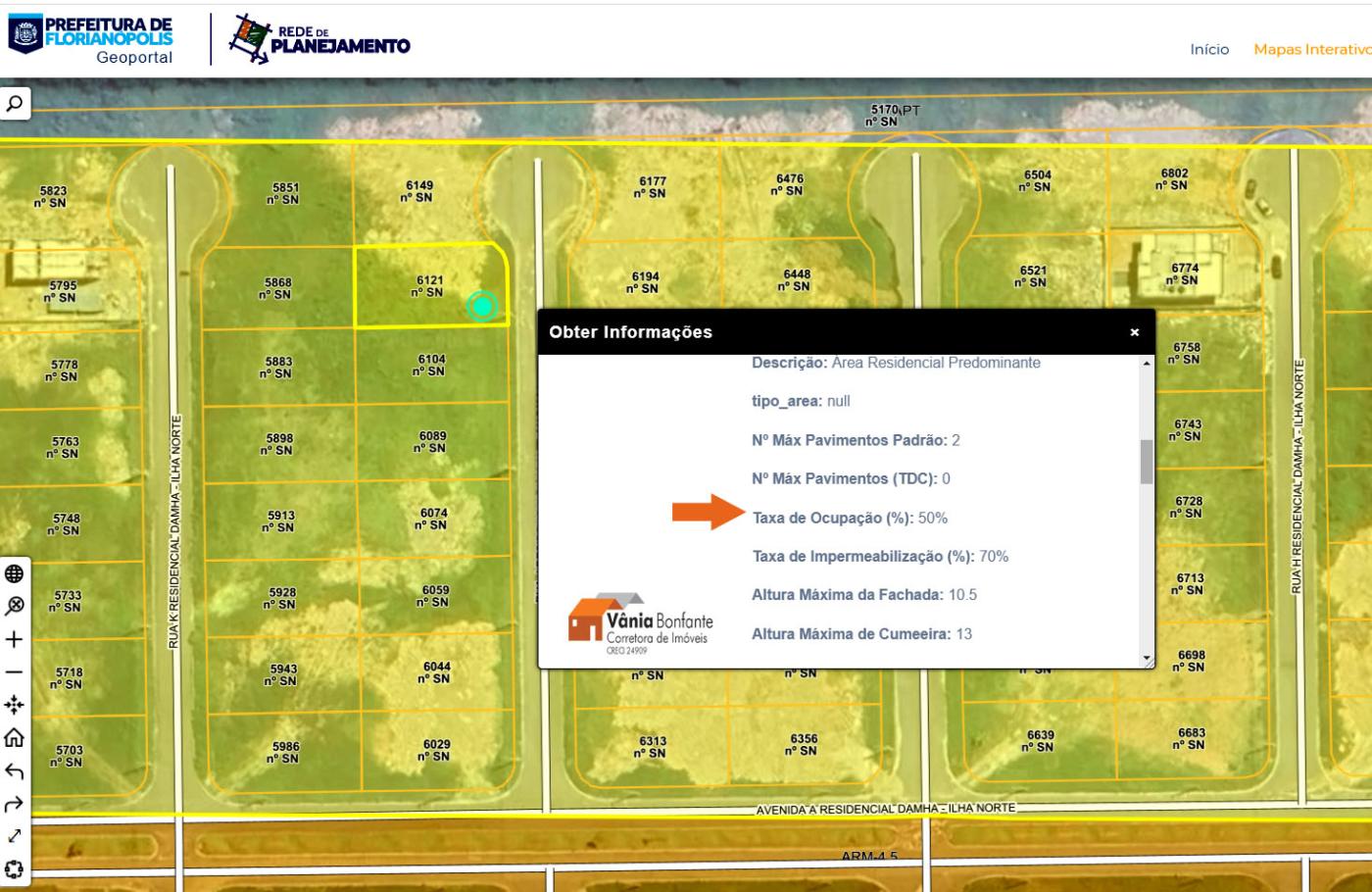Image resolution: width=1372 pixels, height=892 pixels.
Task: Close the Obter Informações popup
Action: 1134,332
